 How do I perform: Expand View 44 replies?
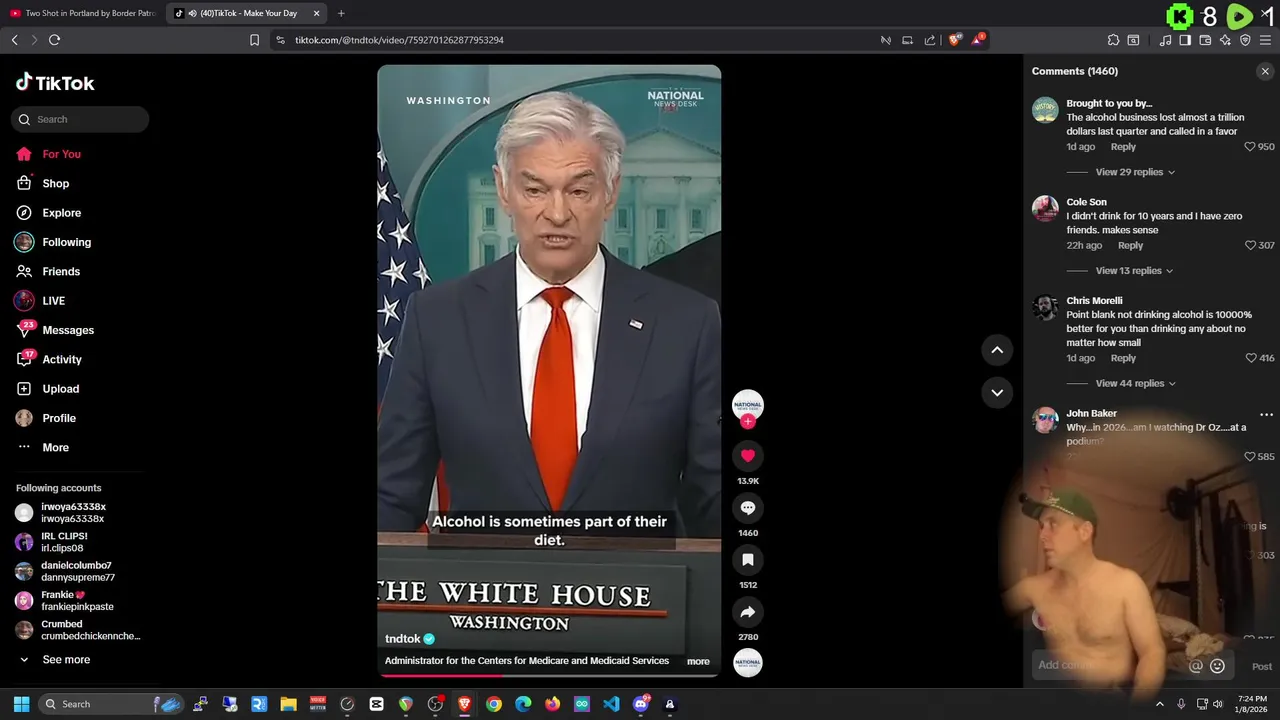(x=1135, y=383)
